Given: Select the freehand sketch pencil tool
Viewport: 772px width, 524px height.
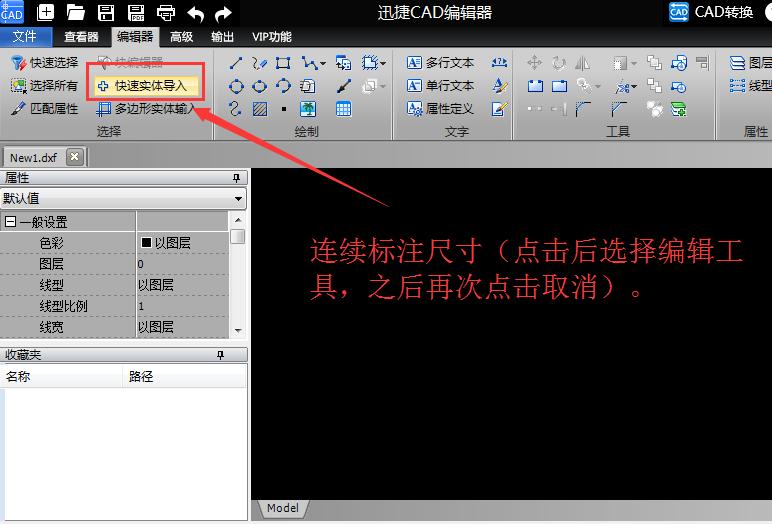Looking at the screenshot, I should click(x=259, y=63).
